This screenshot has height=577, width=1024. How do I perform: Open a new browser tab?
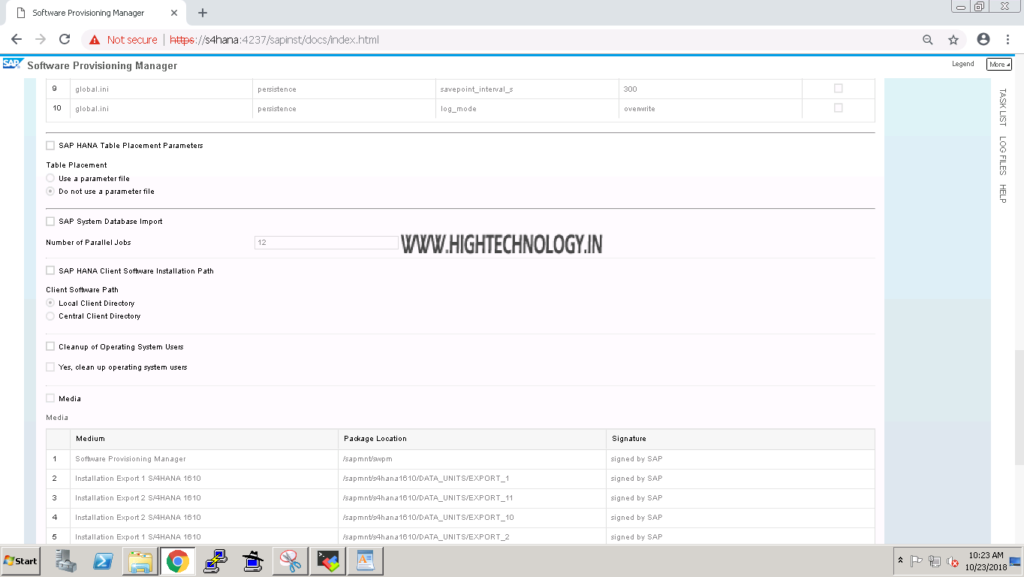tap(202, 12)
